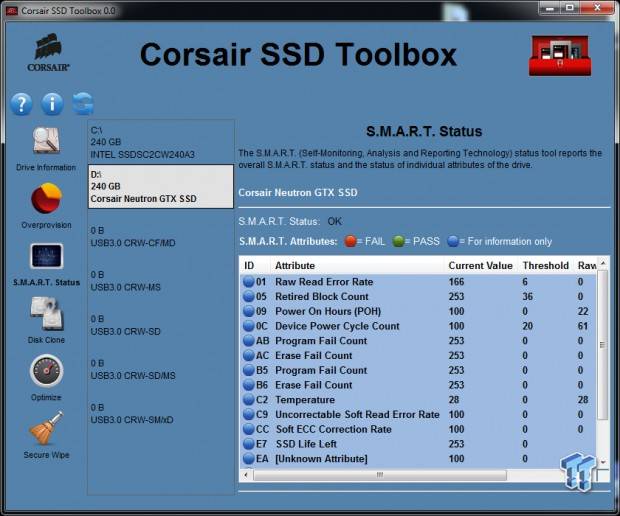Click the threshold value 36 cell

(x=527, y=297)
